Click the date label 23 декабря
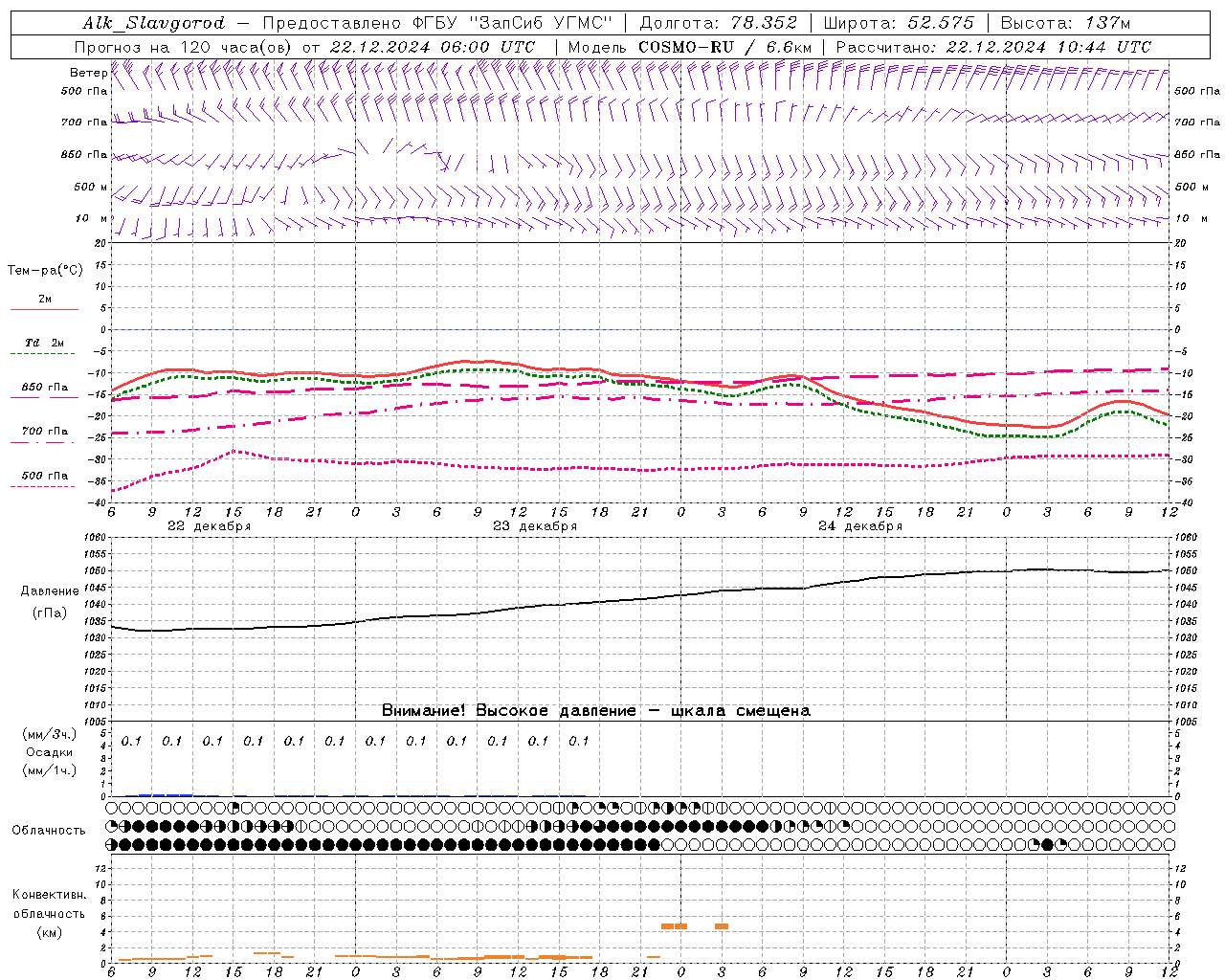Viewport: 1225px width, 980px height. tap(535, 526)
